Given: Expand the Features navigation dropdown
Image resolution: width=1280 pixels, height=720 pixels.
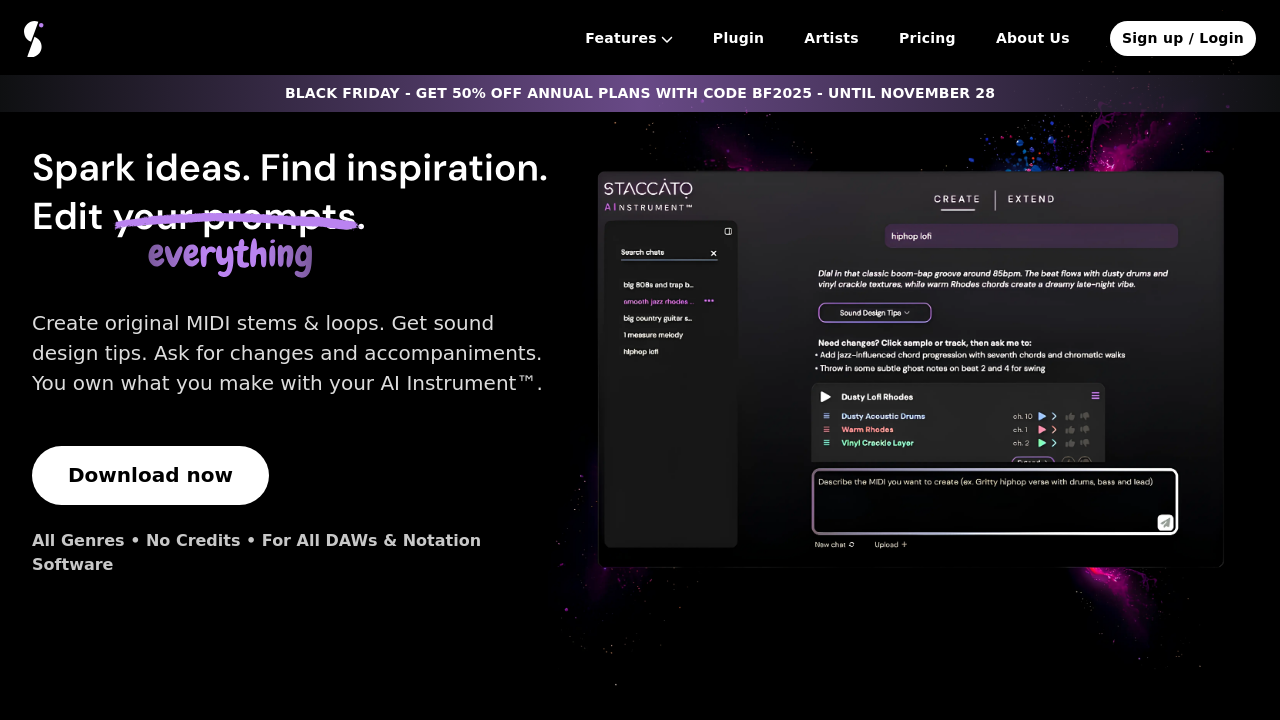Looking at the screenshot, I should click(628, 38).
